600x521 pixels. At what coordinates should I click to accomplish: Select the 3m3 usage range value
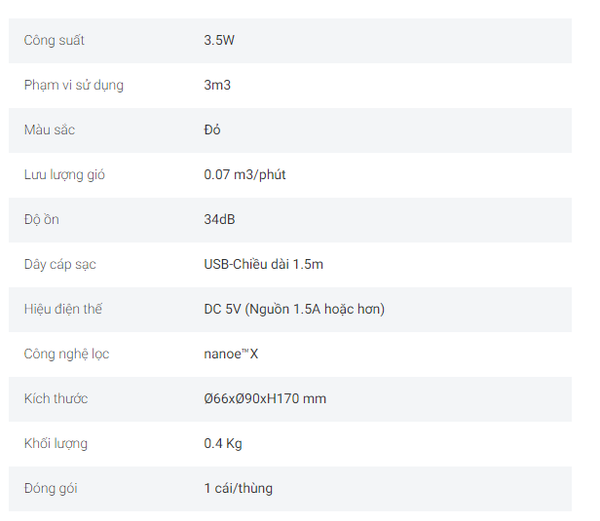[217, 86]
